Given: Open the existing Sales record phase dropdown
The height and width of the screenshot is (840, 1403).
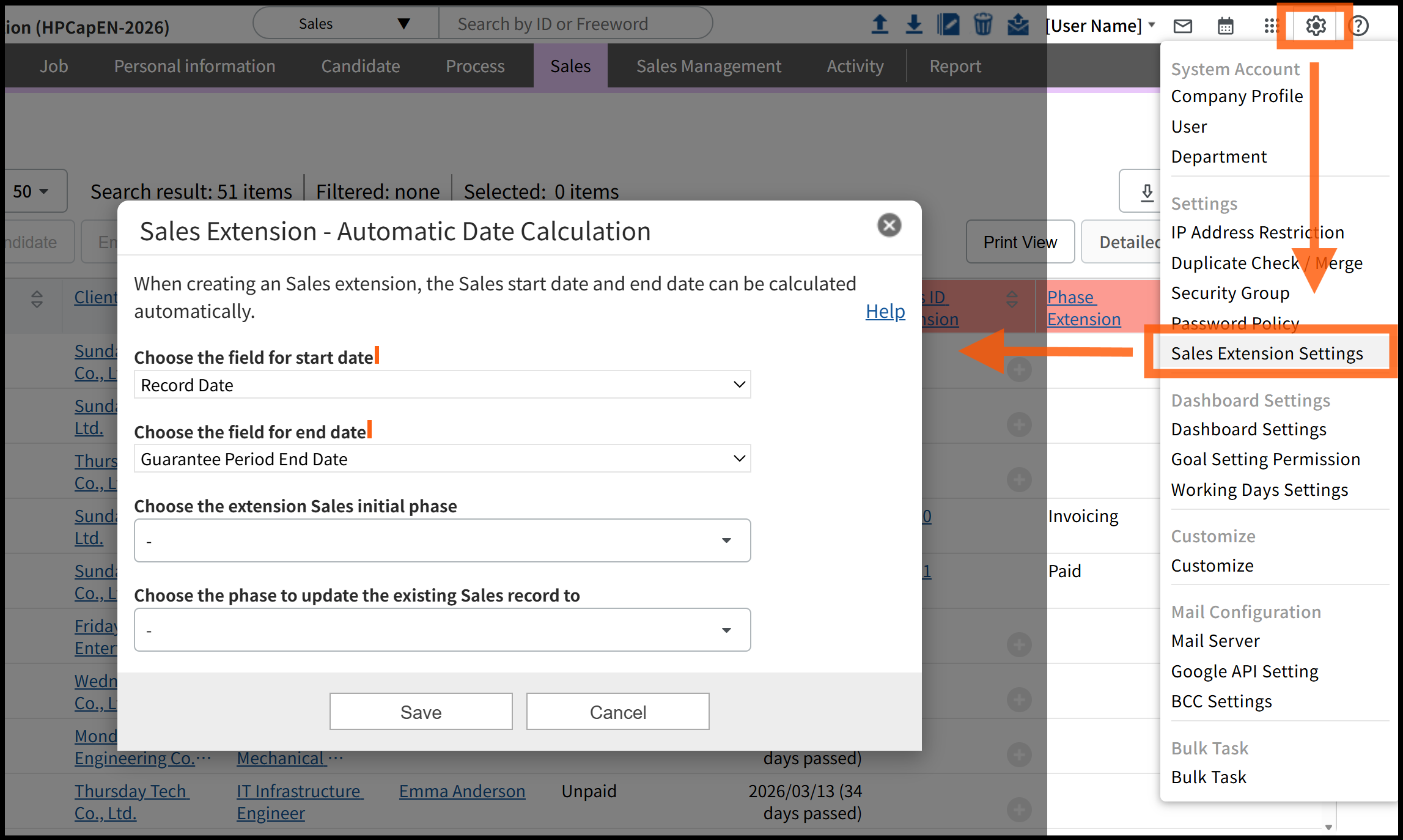Looking at the screenshot, I should [442, 630].
